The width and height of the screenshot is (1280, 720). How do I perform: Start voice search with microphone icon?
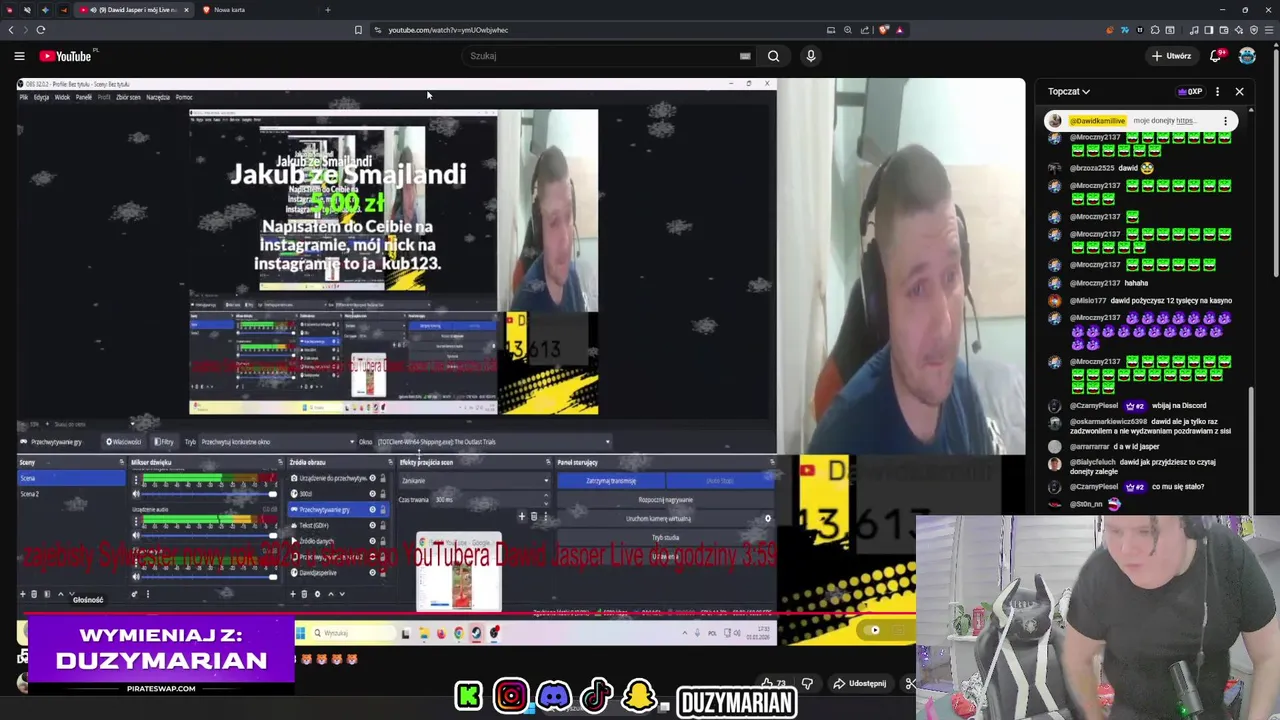coord(811,56)
